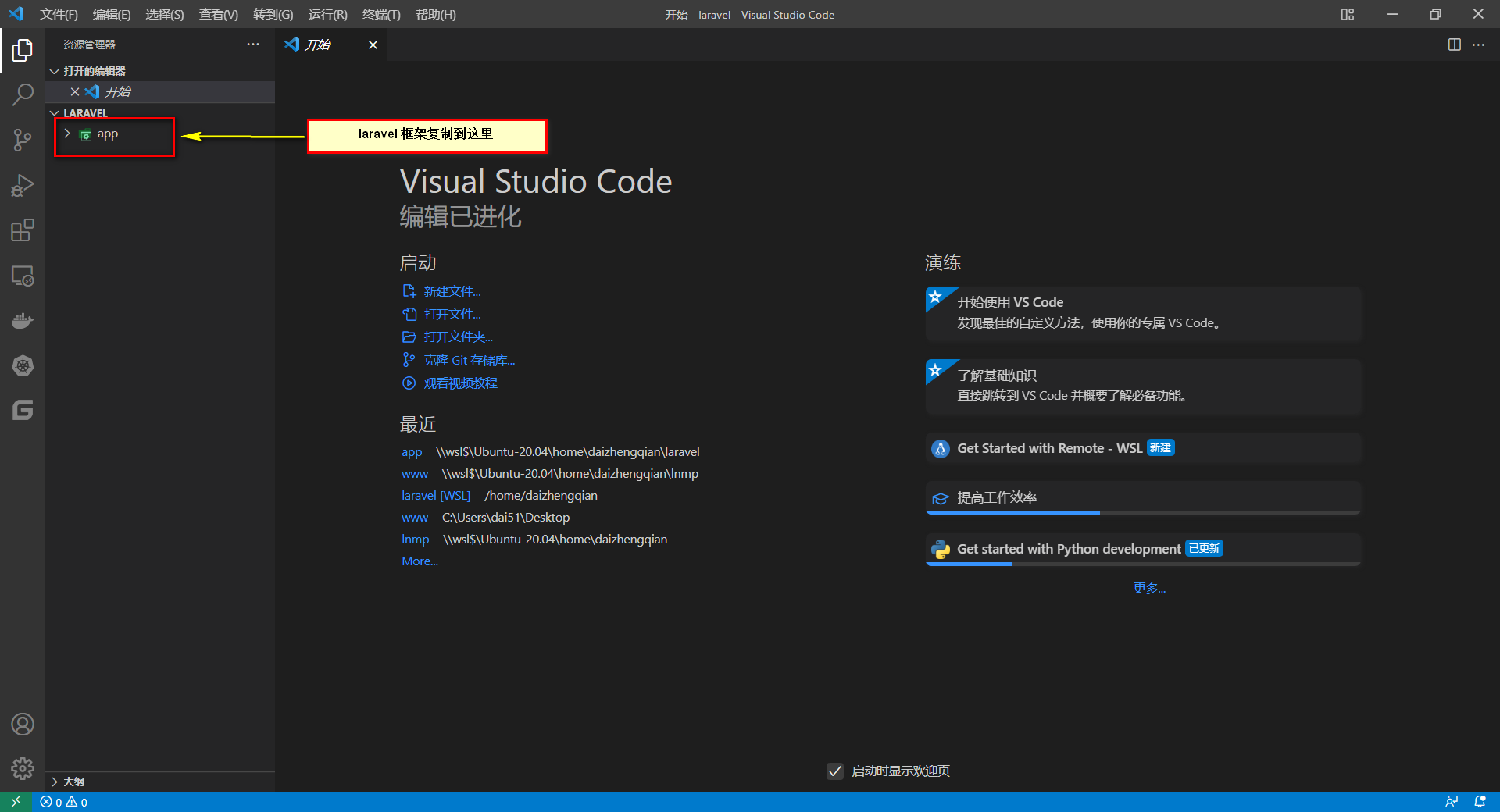Open Get Started with Remote - WSL walkthrough
Screen dimensions: 1500x812
(x=1144, y=448)
